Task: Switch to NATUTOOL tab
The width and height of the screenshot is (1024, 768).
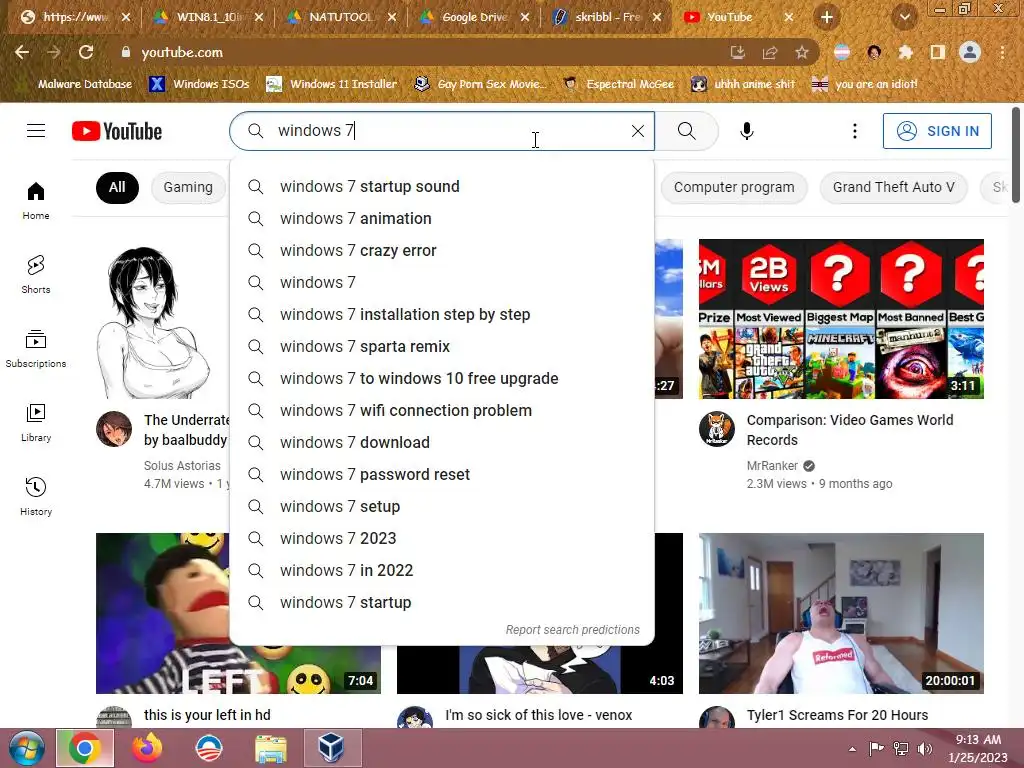Action: (342, 18)
